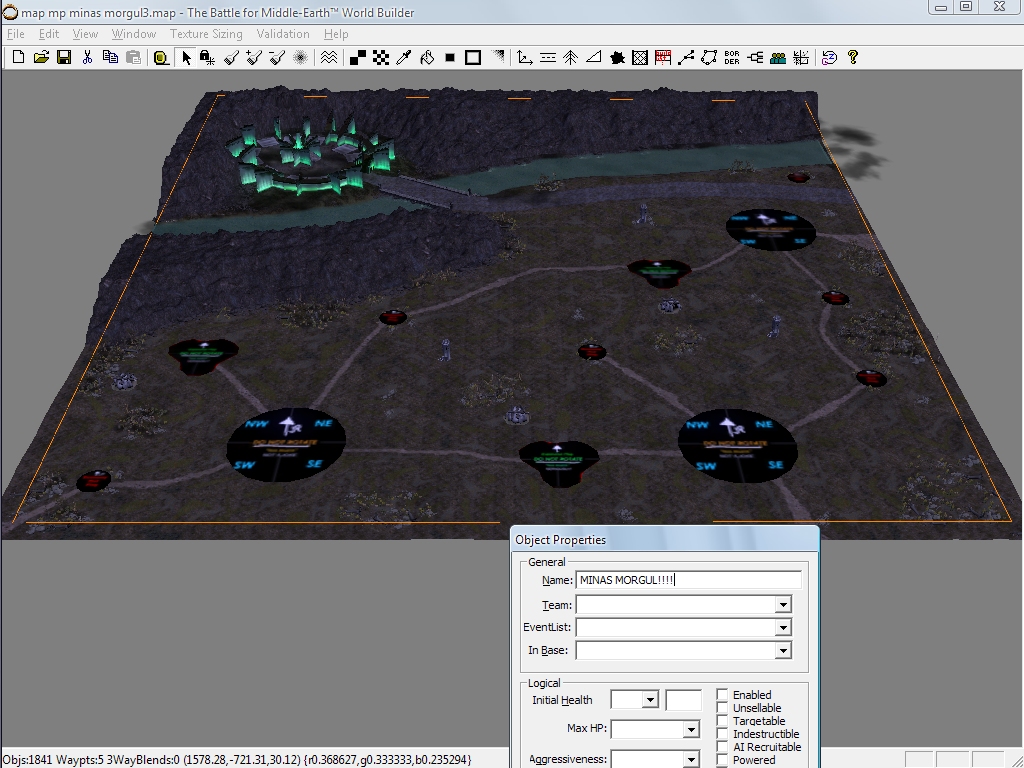The height and width of the screenshot is (768, 1024).
Task: Select the plain height brush tool
Action: pyautogui.click(x=231, y=57)
